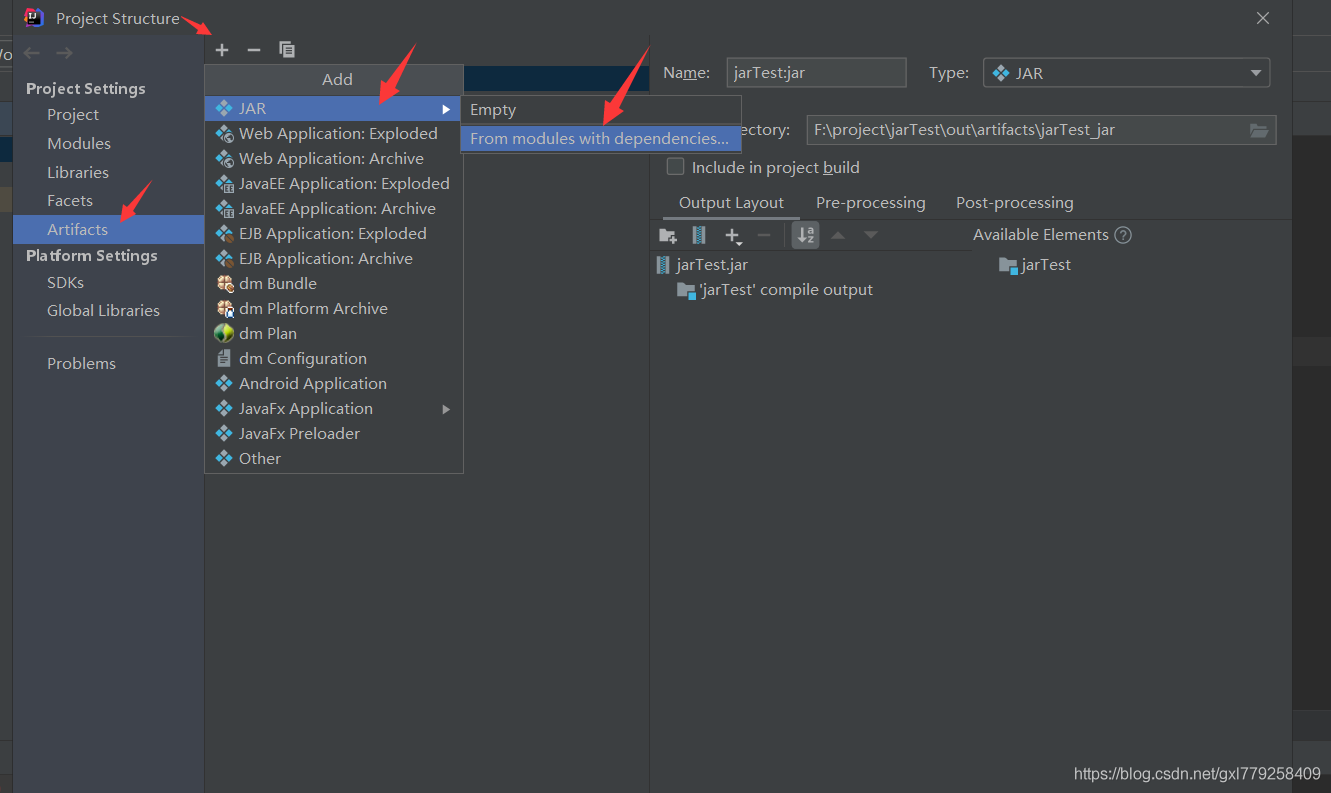
Task: Click the Name field containing jarTest:jar
Action: (816, 73)
